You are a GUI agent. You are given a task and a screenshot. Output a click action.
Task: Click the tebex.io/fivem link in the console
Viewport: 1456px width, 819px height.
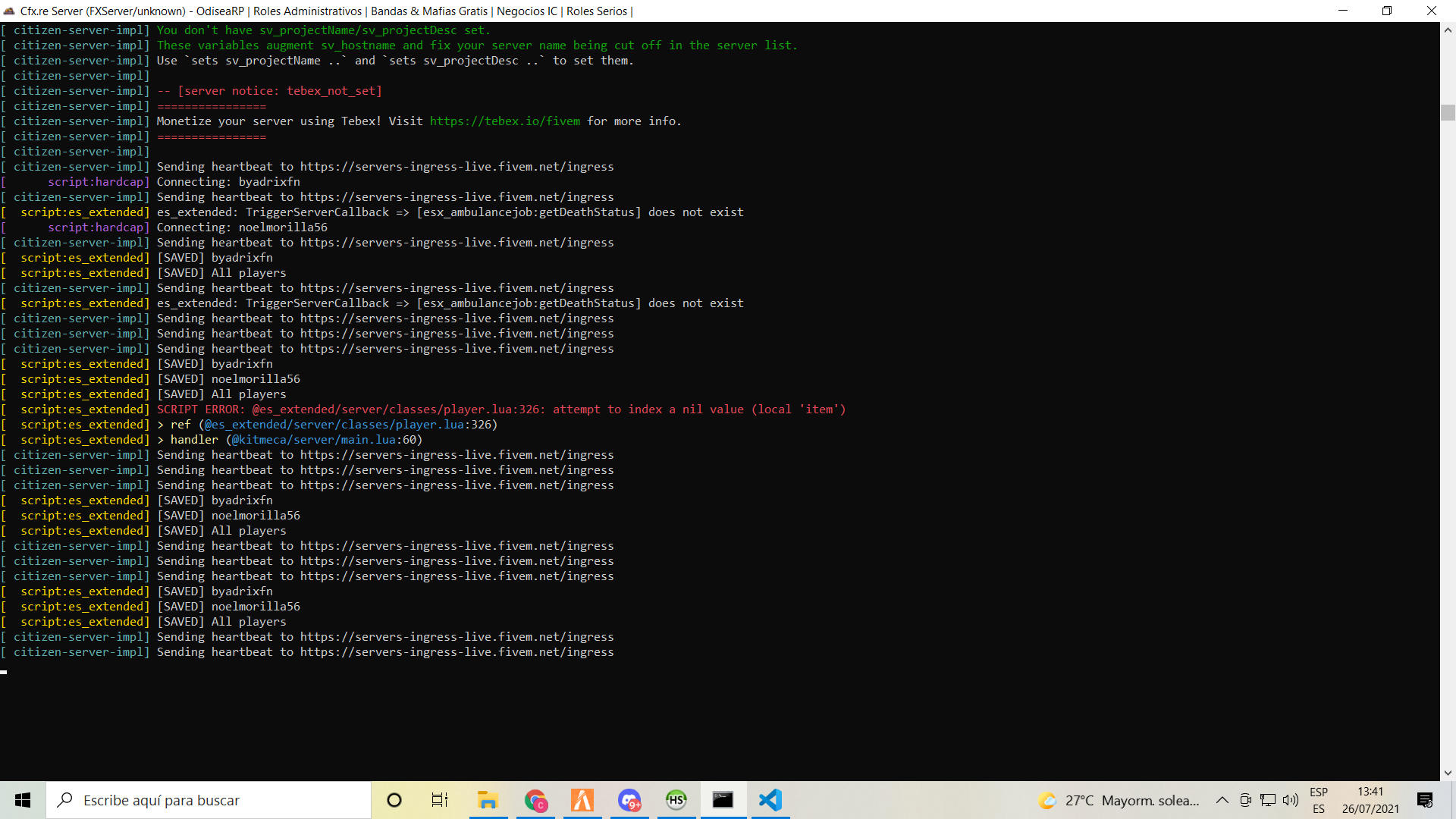pyautogui.click(x=504, y=121)
